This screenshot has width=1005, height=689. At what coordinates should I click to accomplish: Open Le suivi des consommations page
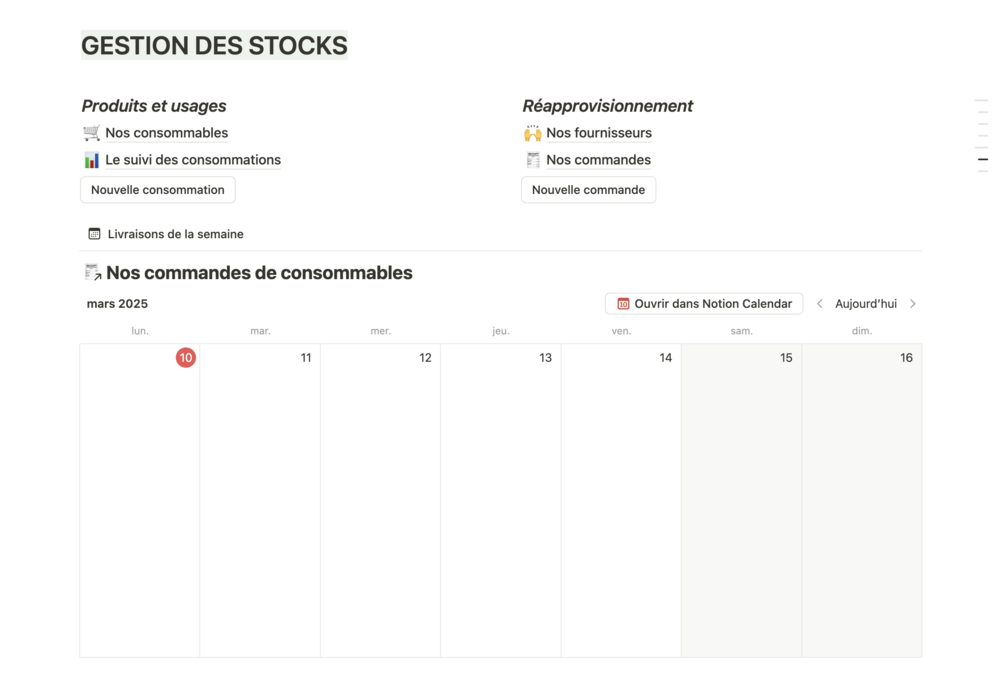point(193,160)
